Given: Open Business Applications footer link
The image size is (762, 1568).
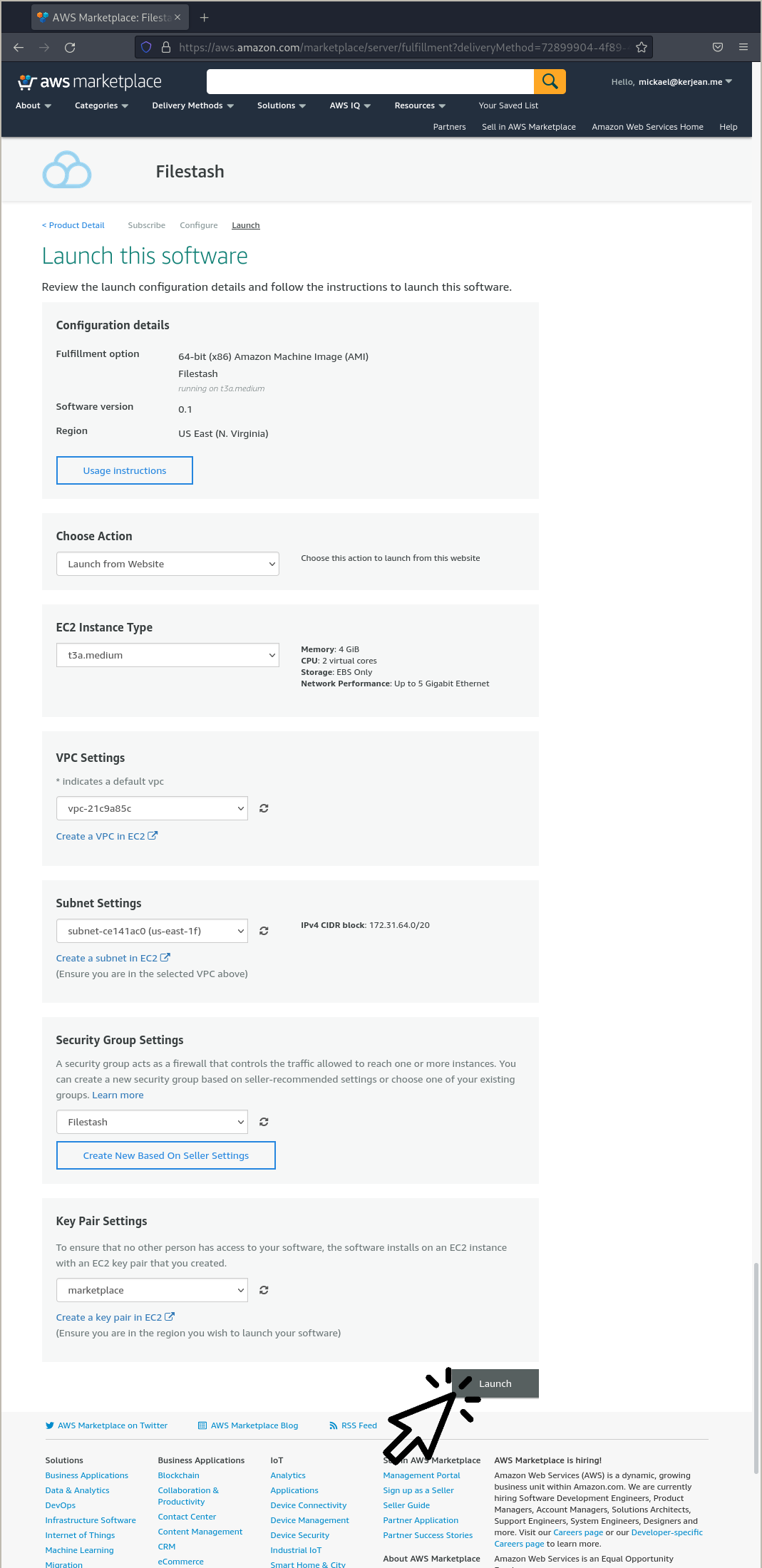Looking at the screenshot, I should [x=87, y=1475].
